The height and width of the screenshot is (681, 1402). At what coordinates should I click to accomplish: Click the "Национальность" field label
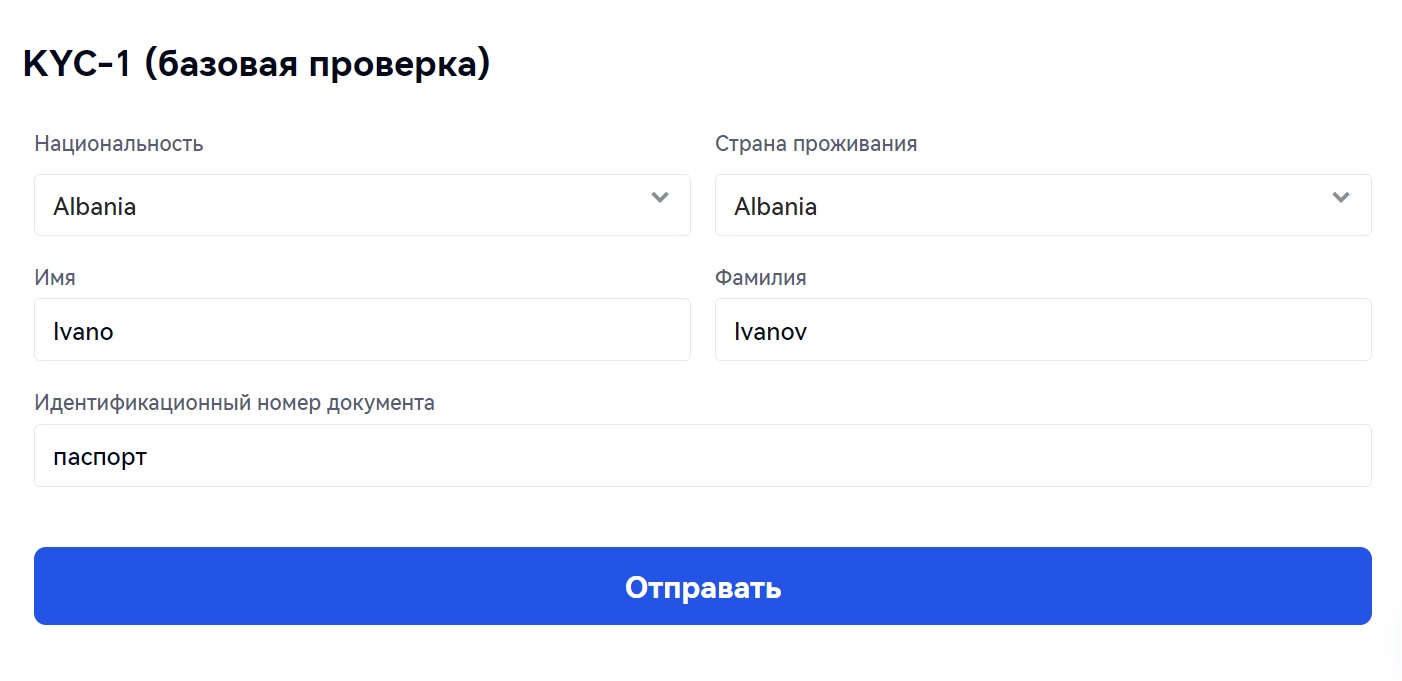click(119, 143)
